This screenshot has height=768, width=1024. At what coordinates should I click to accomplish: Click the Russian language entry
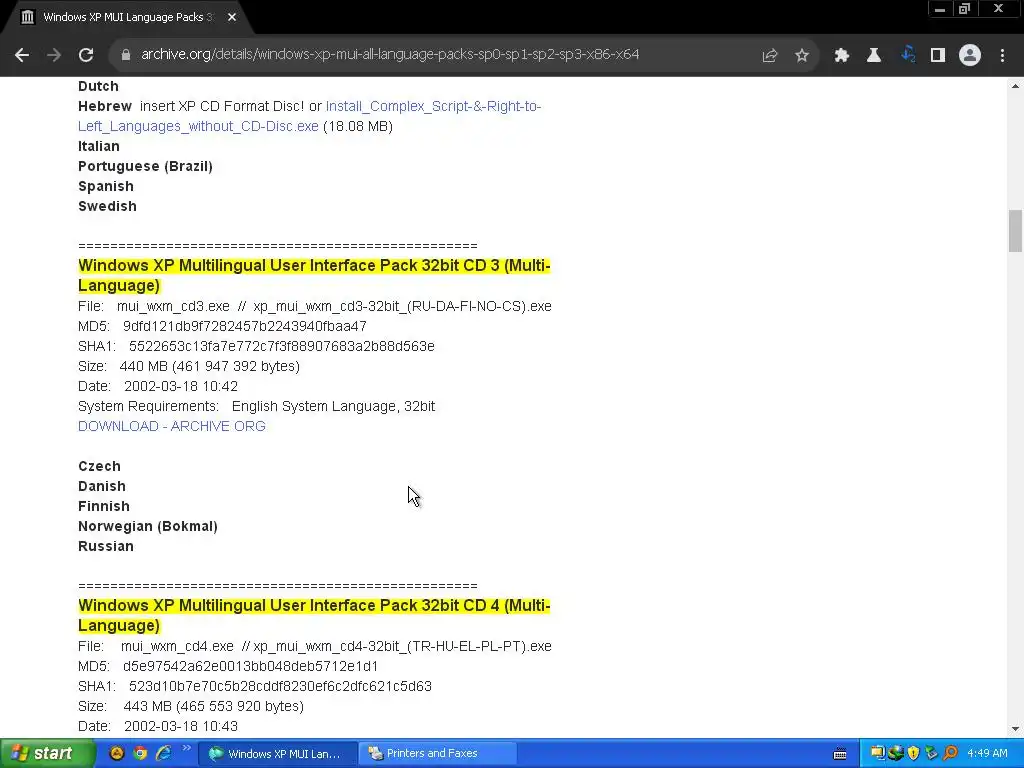(106, 547)
